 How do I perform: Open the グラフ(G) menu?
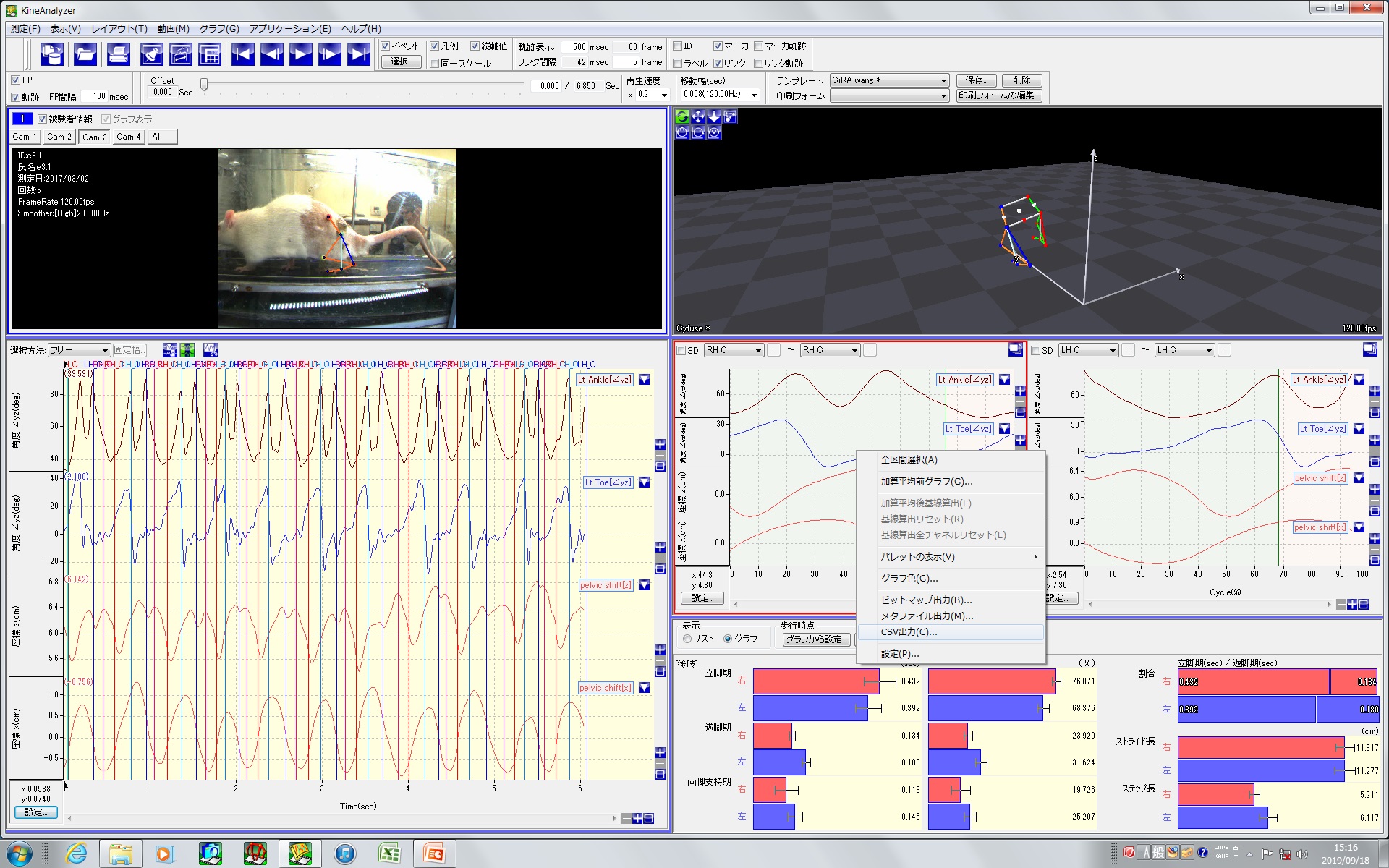tap(218, 29)
